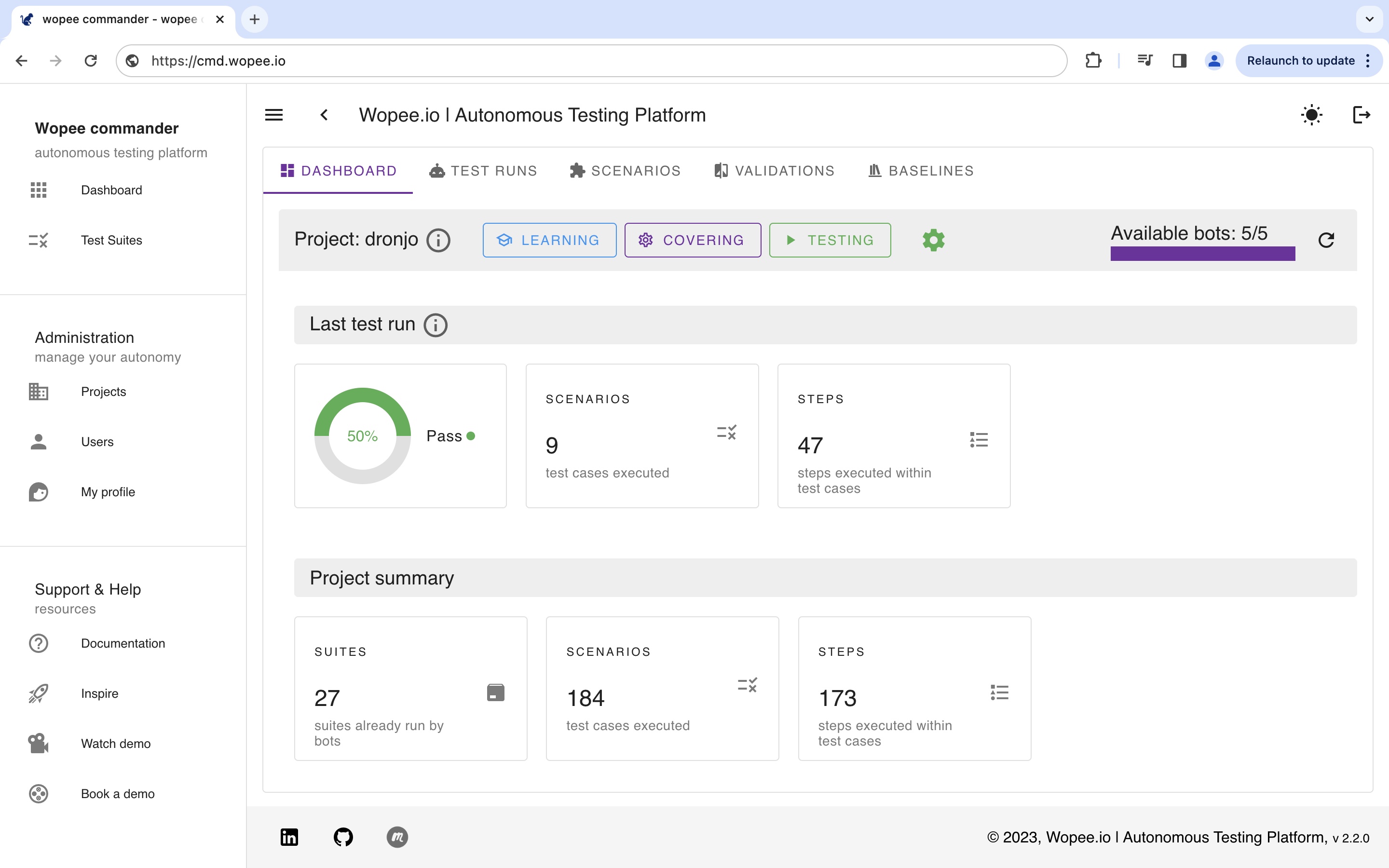Viewport: 1389px width, 868px height.
Task: Click the Medium icon in the footer
Action: click(x=396, y=837)
